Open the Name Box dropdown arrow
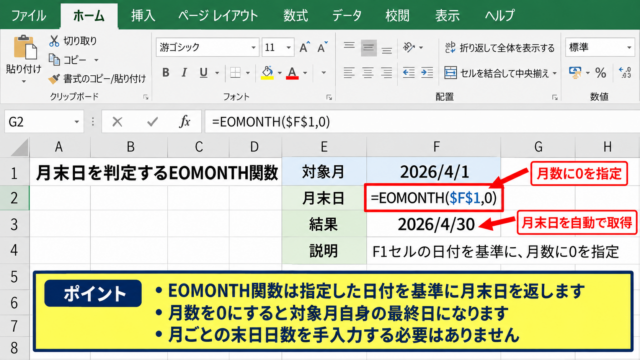Viewport: 640px width, 360px height. pyautogui.click(x=77, y=122)
